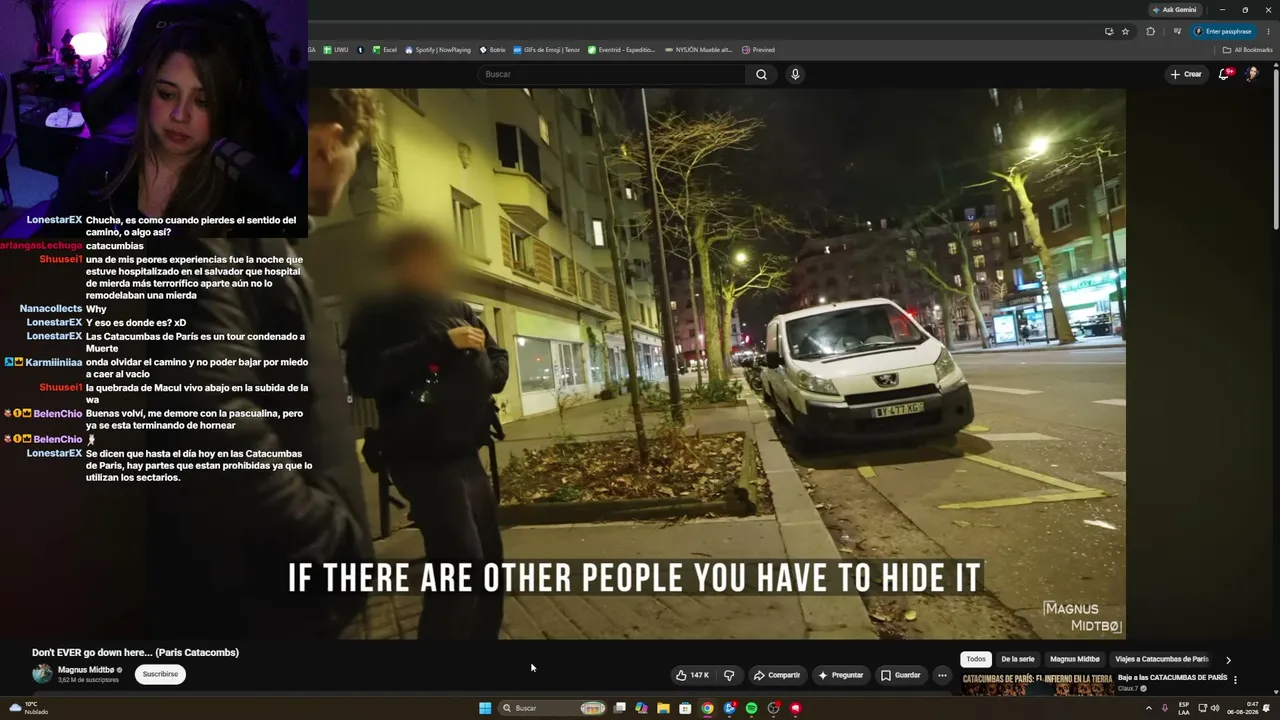Start voice search with the microphone icon

pos(795,74)
